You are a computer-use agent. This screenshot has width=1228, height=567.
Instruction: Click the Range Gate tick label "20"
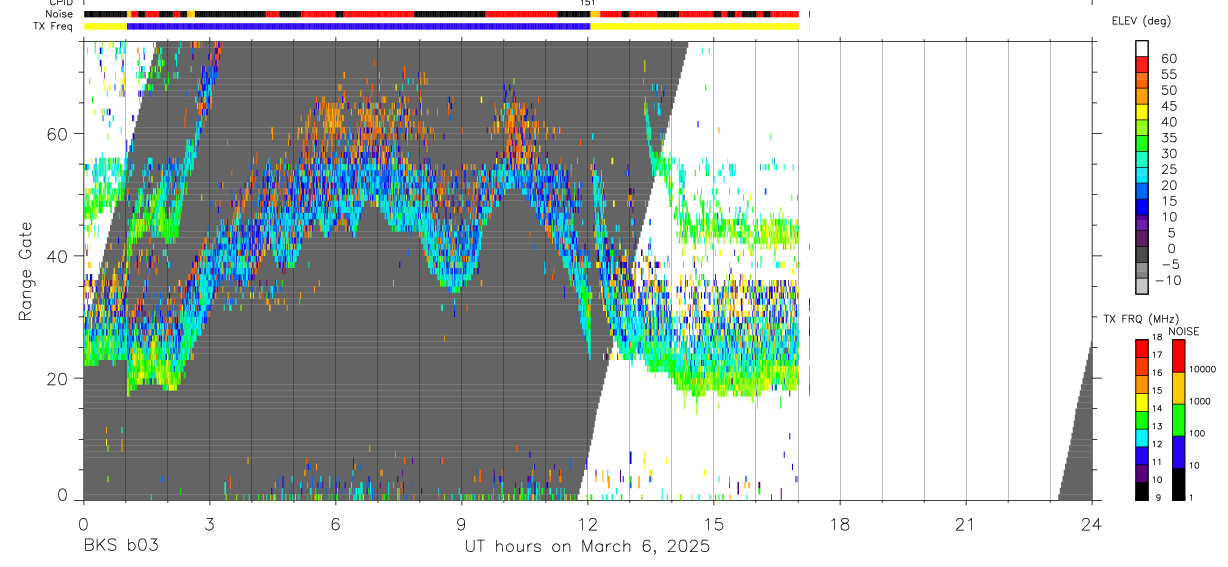click(58, 378)
